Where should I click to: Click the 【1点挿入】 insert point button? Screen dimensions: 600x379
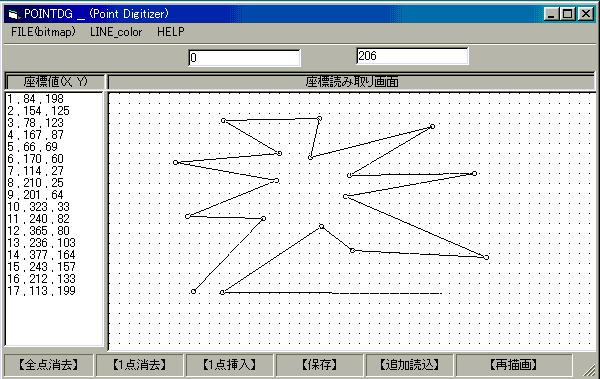230,365
